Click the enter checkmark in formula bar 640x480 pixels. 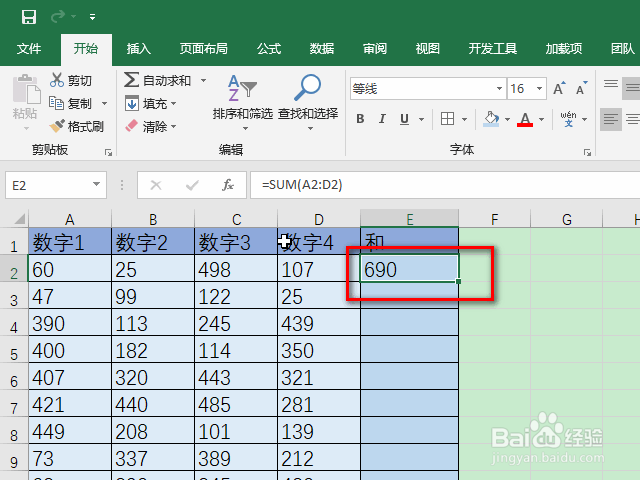[192, 185]
